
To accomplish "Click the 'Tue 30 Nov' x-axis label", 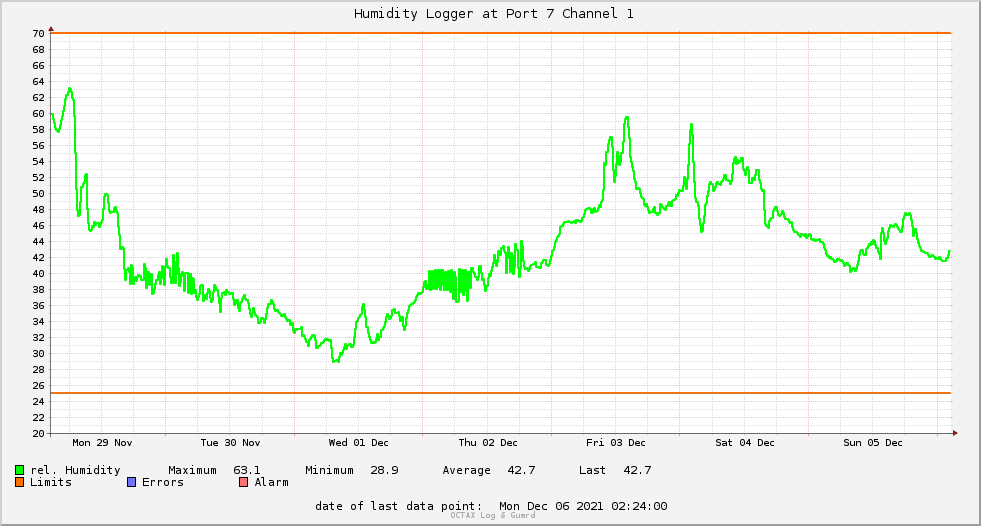I will (230, 443).
